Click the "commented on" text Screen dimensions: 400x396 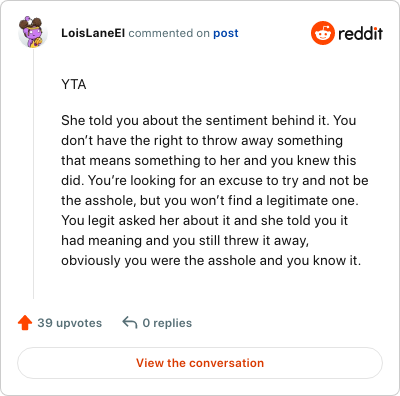[x=169, y=33]
